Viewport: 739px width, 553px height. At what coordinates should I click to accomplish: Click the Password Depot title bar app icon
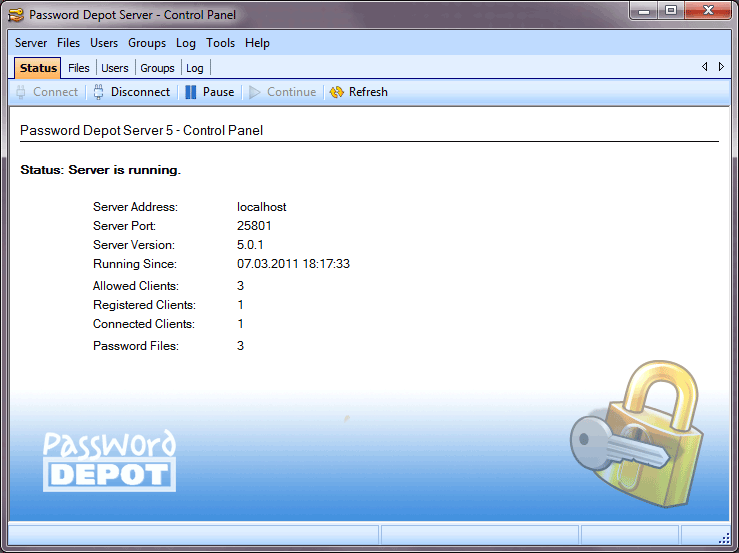(x=16, y=15)
